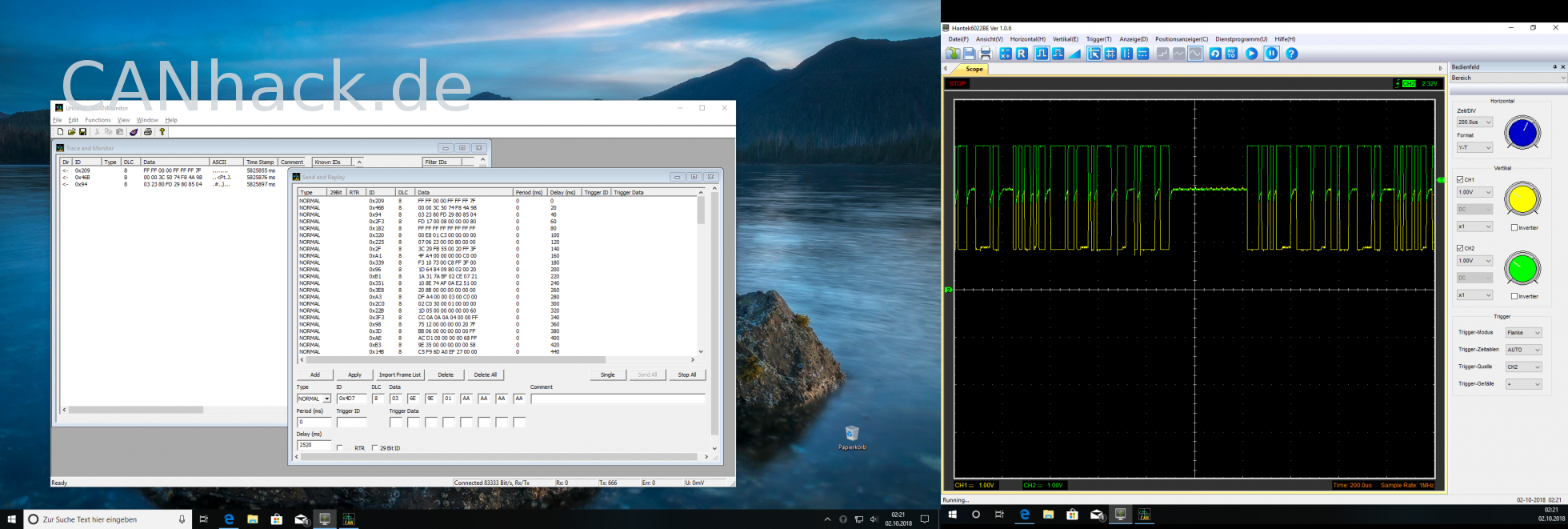1568x529 pixels.
Task: Select the square pulse waveform icon
Action: pyautogui.click(x=1042, y=54)
